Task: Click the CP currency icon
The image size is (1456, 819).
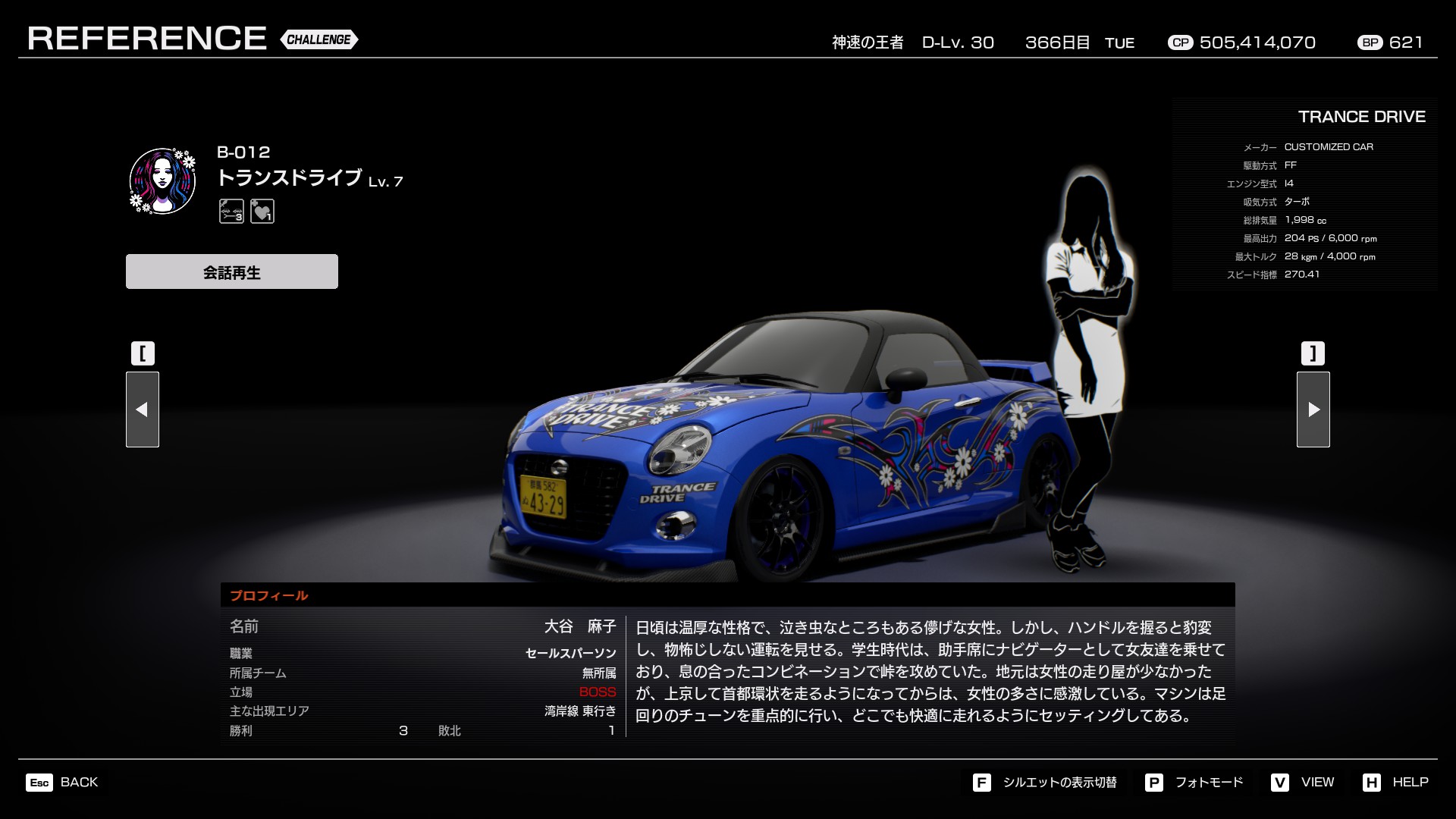Action: pos(1180,42)
